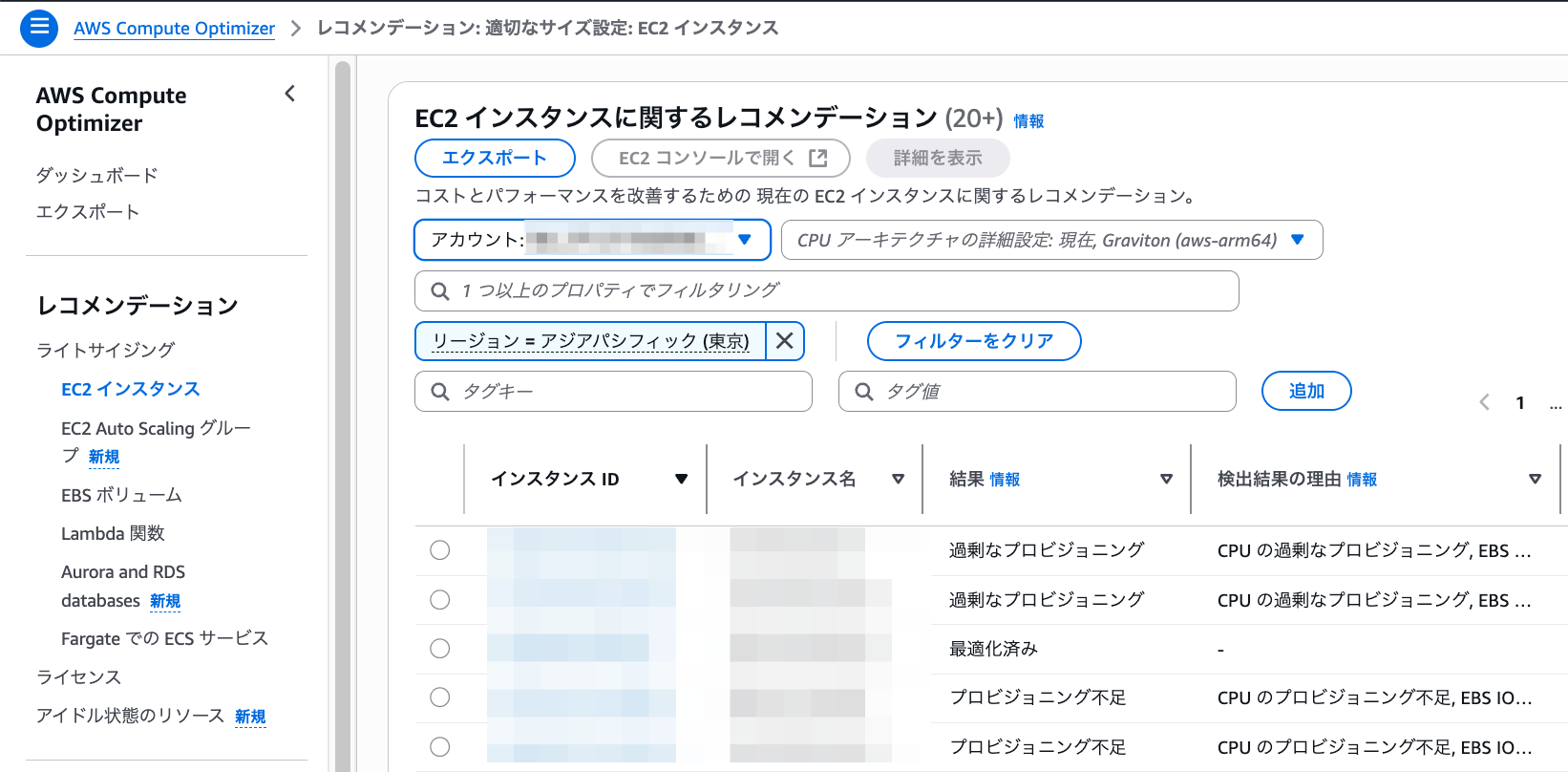The height and width of the screenshot is (772, 1568).
Task: Focus the タグ値 input field
Action: coord(1037,392)
